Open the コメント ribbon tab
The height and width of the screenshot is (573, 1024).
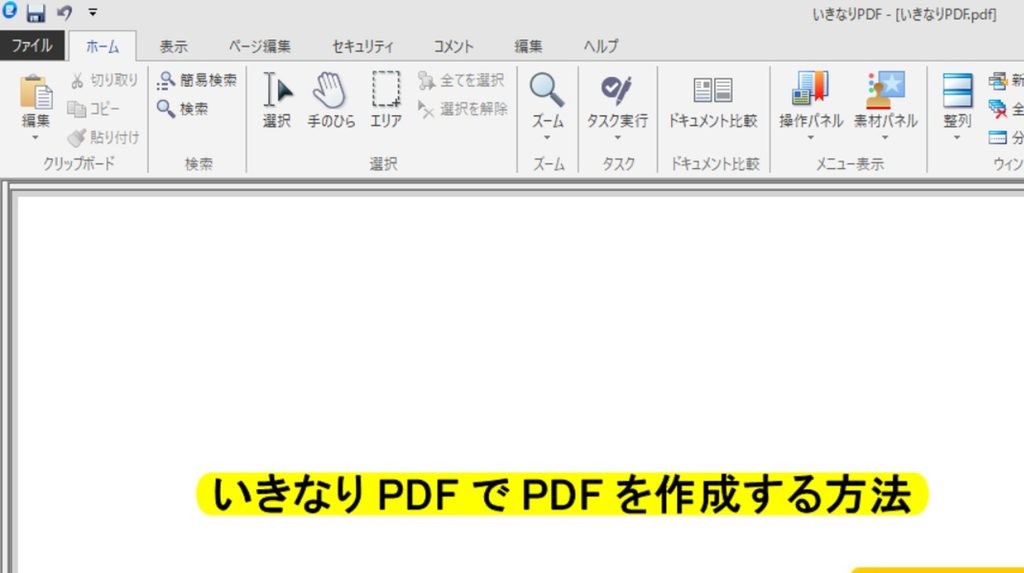point(453,46)
